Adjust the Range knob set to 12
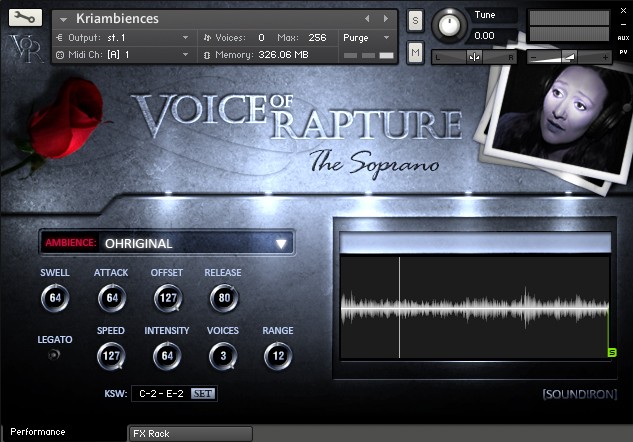 (278, 356)
